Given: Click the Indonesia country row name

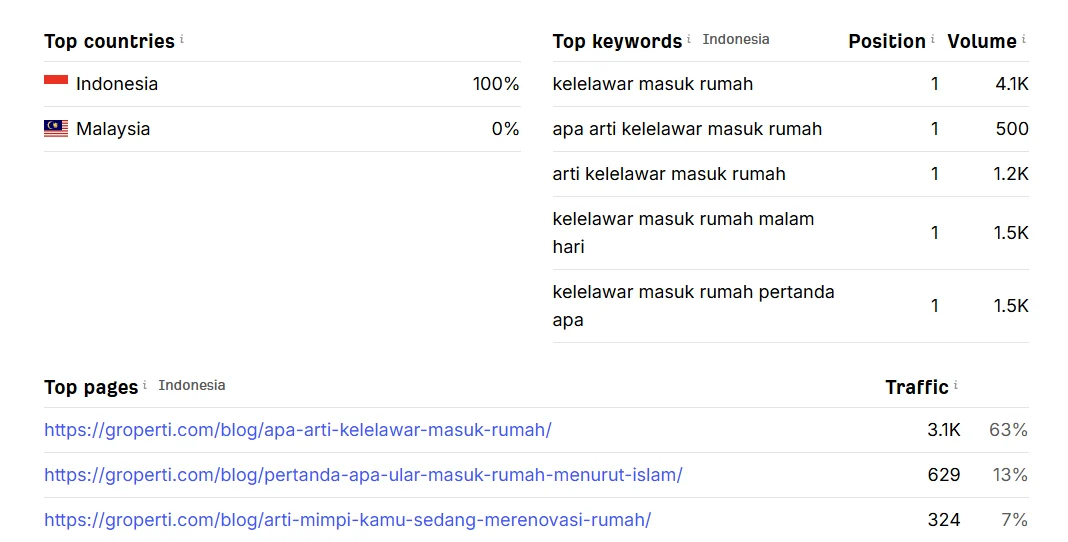Looking at the screenshot, I should click(x=116, y=84).
